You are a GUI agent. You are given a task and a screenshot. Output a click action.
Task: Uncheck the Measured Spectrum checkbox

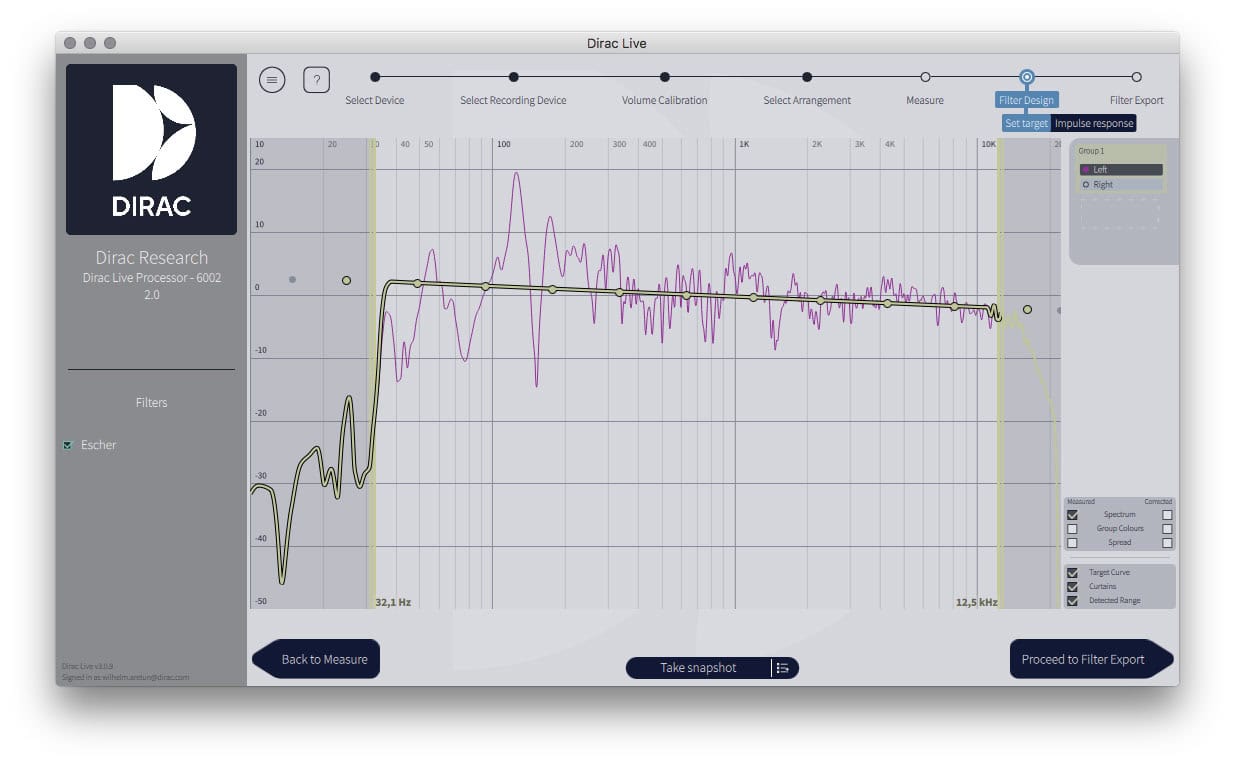tap(1073, 515)
